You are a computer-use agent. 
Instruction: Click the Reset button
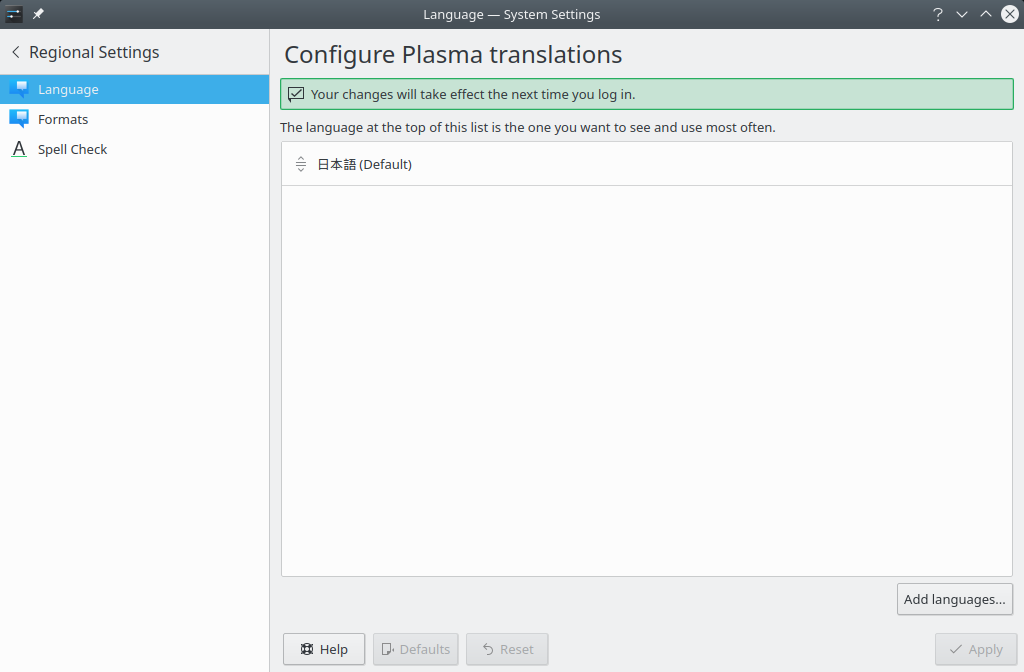507,649
